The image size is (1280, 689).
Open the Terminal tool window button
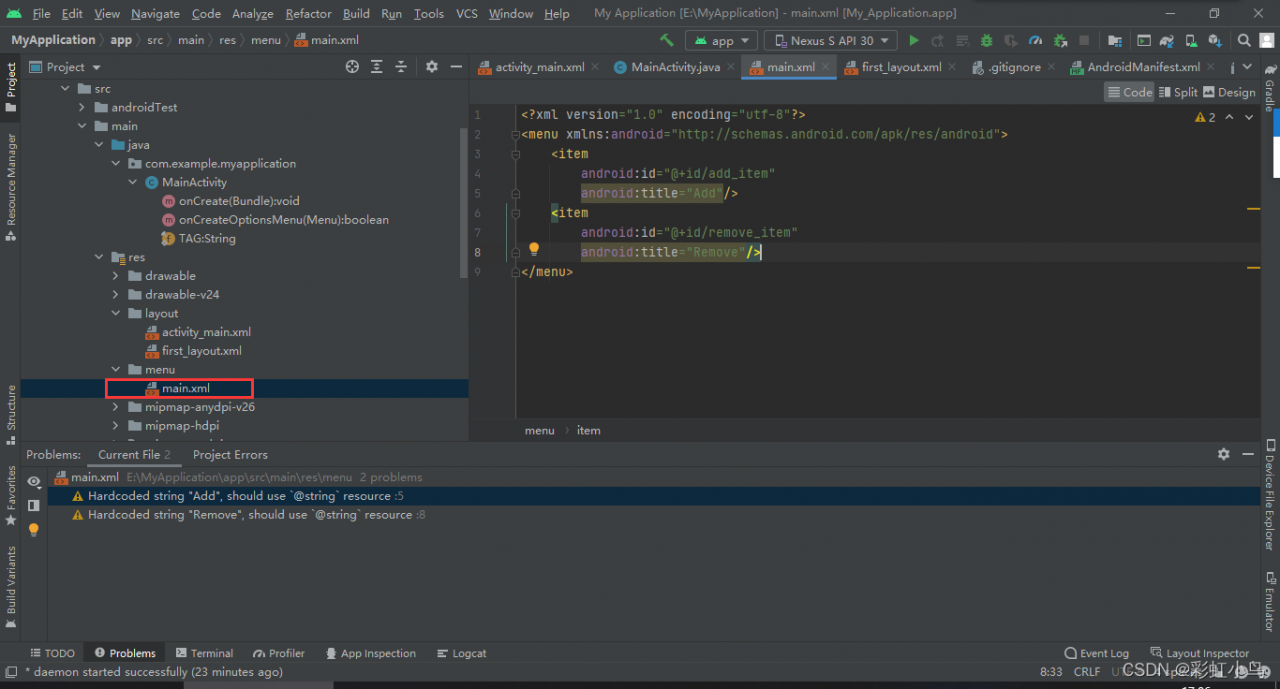pyautogui.click(x=204, y=653)
